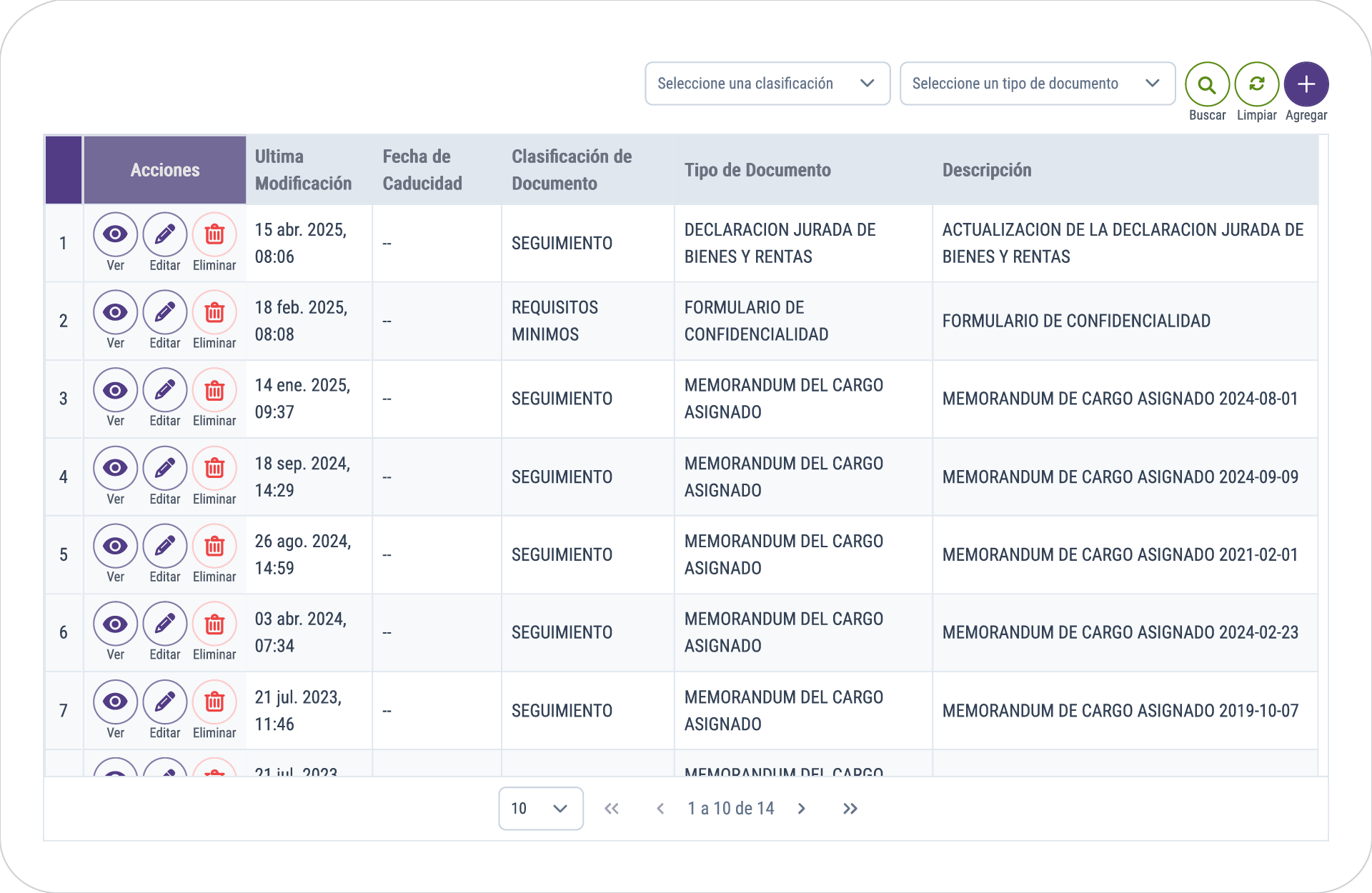Image resolution: width=1372 pixels, height=893 pixels.
Task: Delete row 5 with Eliminar icon
Action: point(214,546)
